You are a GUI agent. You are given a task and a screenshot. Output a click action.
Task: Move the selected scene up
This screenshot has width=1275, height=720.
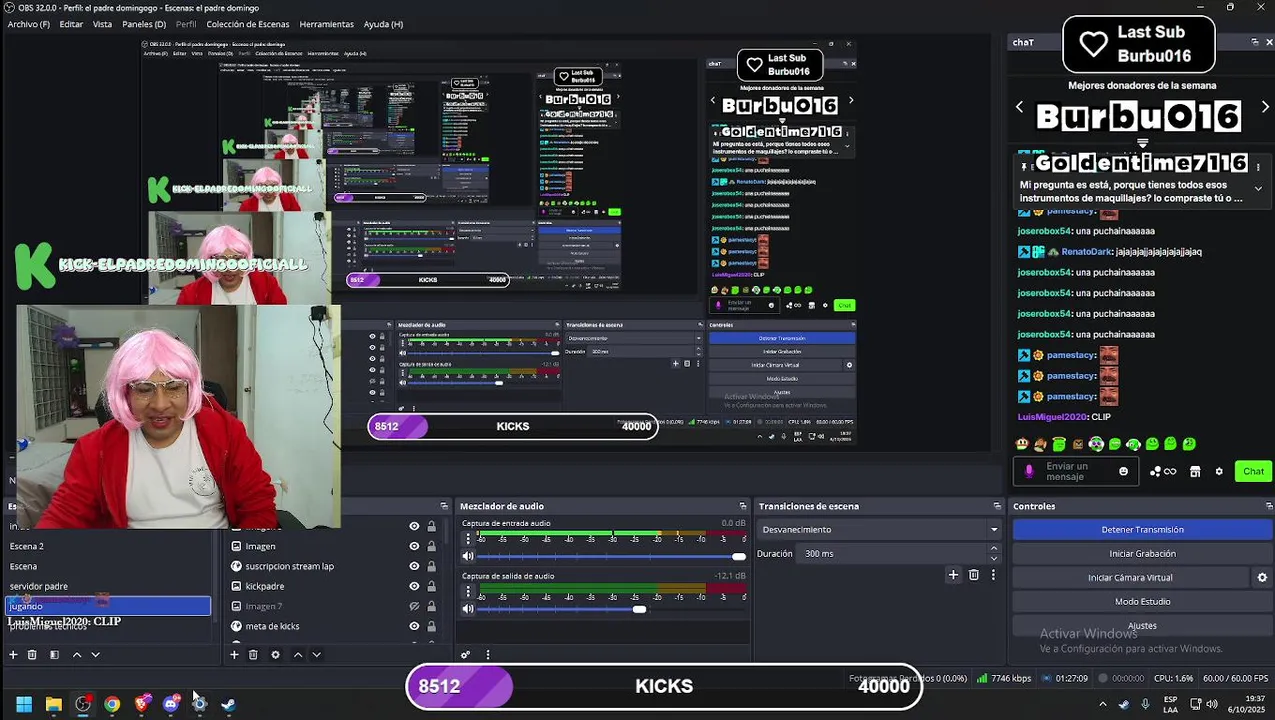[x=76, y=655]
